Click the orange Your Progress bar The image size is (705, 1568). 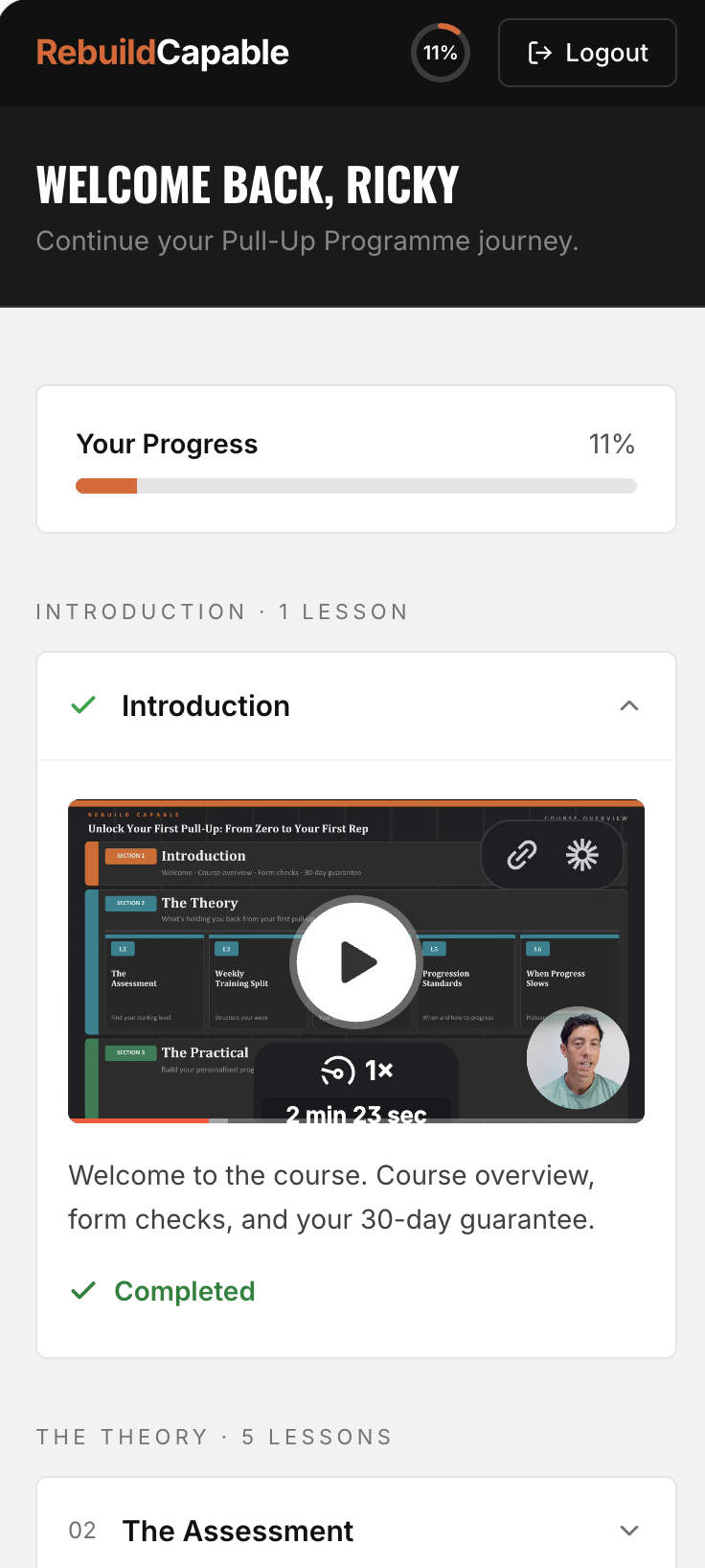[106, 486]
